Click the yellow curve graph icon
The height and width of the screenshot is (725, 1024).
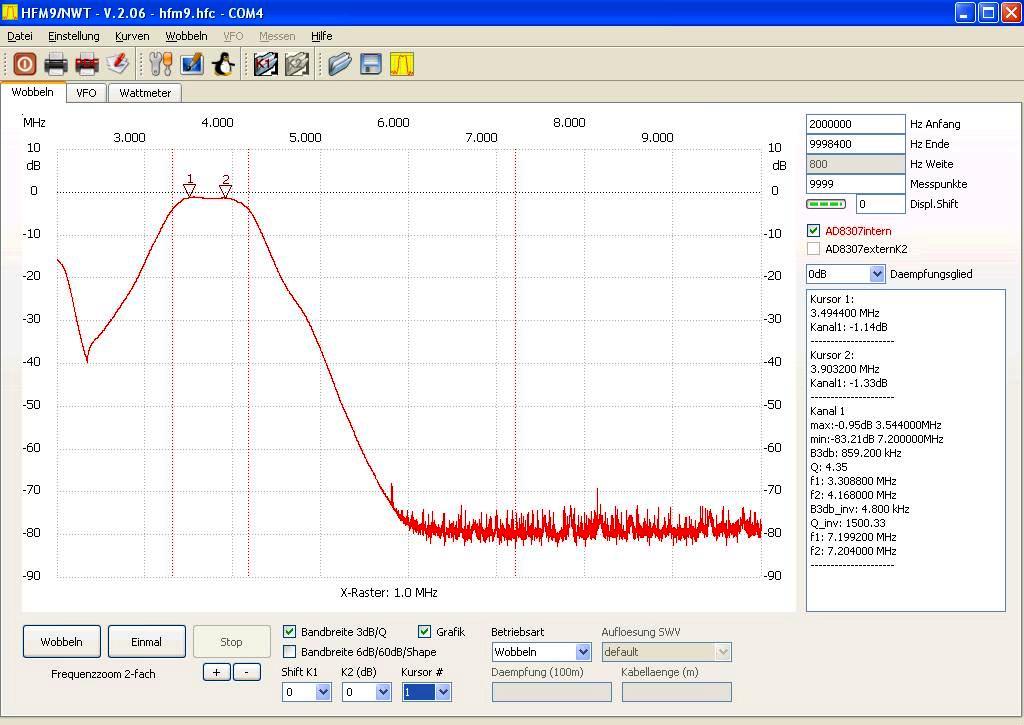tap(401, 64)
